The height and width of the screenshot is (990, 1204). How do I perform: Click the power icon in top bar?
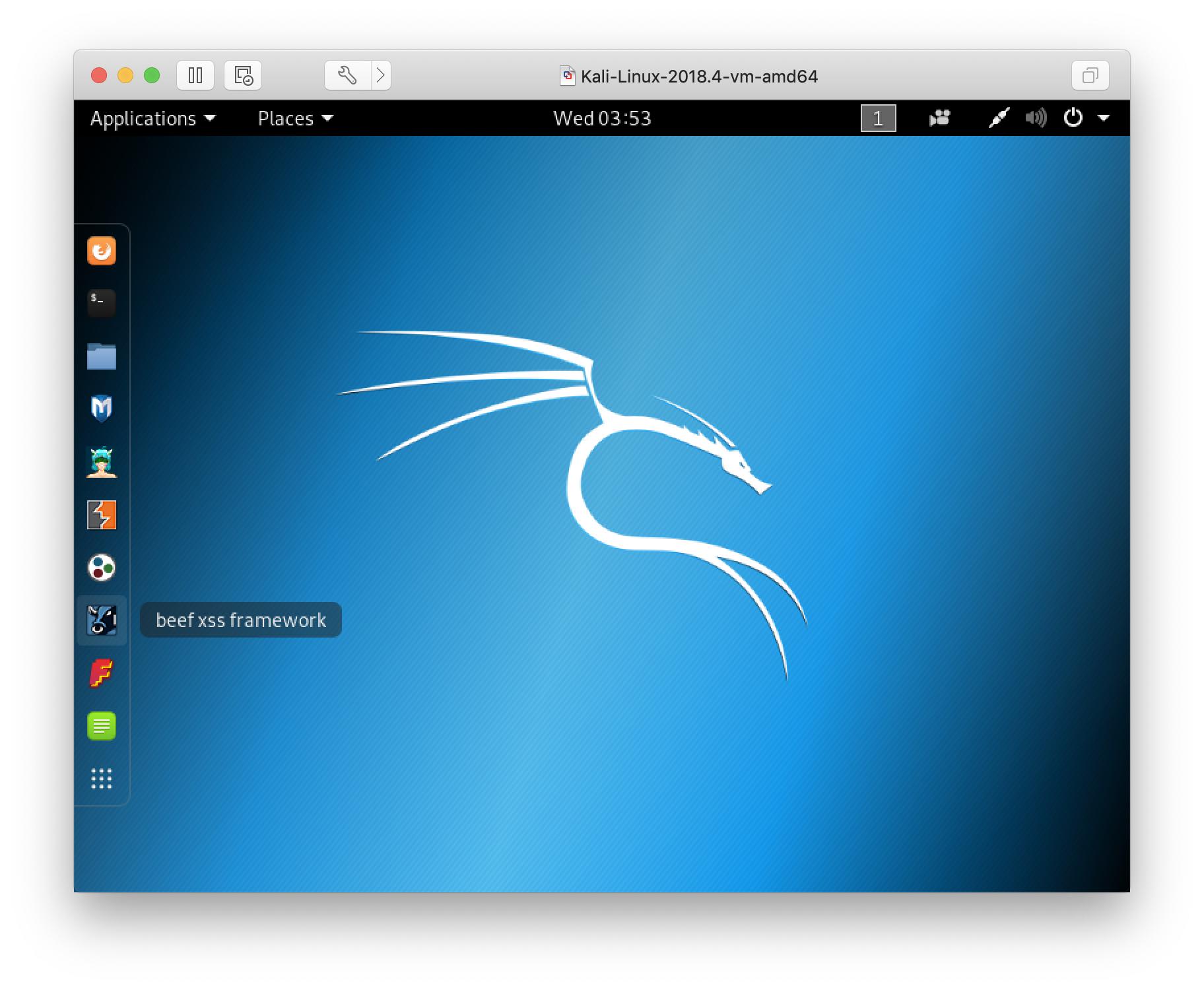[x=1073, y=118]
